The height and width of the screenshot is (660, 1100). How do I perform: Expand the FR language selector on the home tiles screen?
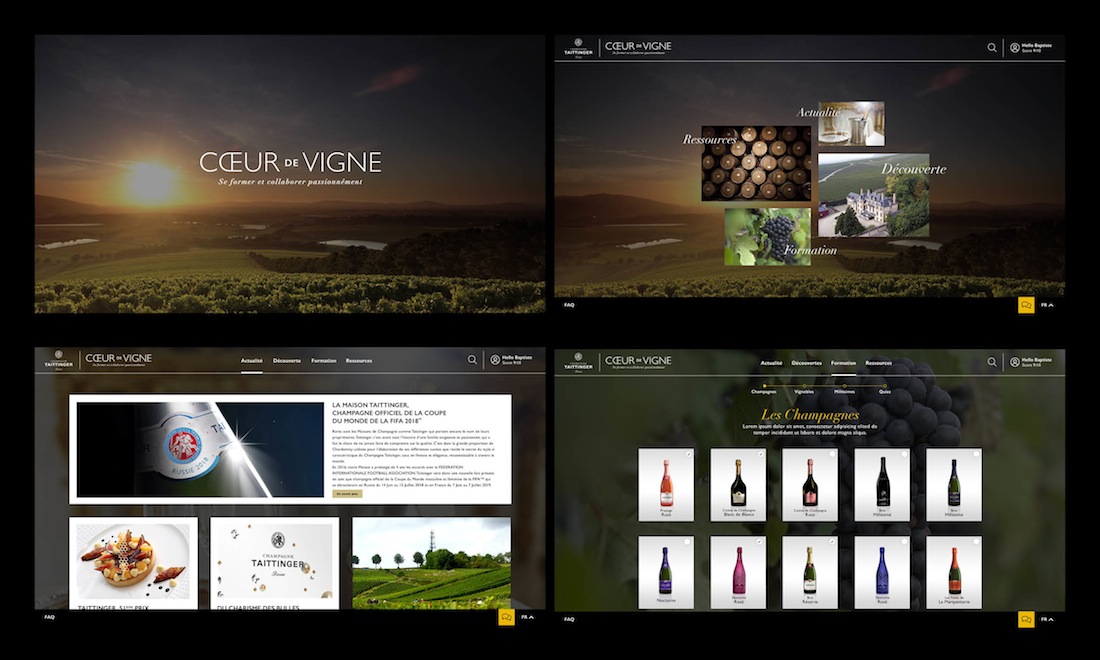pos(1047,305)
